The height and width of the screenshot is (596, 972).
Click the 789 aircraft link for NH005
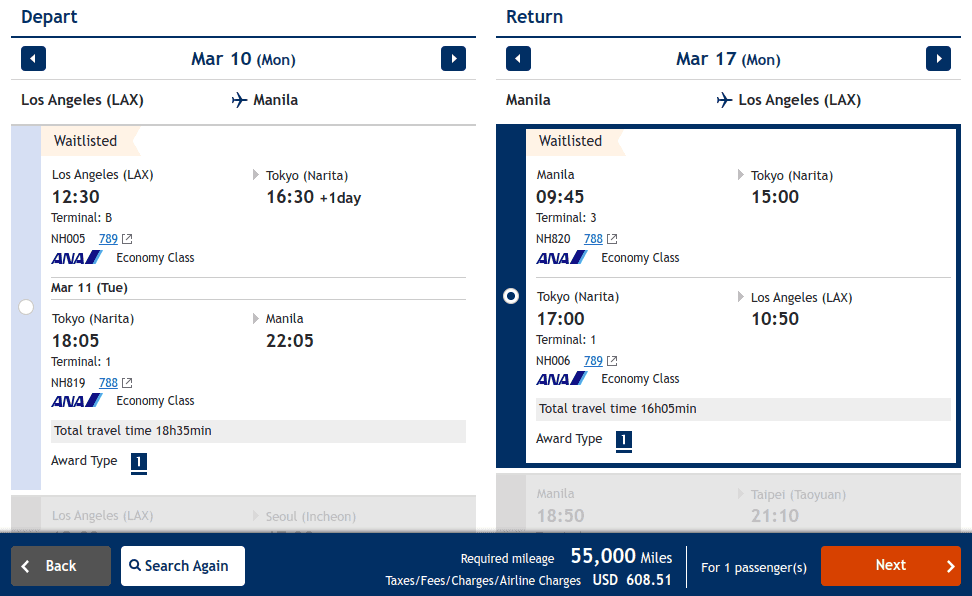click(x=108, y=239)
